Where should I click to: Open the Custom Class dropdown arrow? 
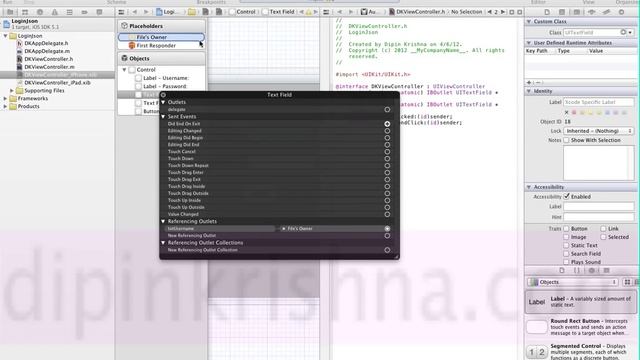pyautogui.click(x=630, y=33)
